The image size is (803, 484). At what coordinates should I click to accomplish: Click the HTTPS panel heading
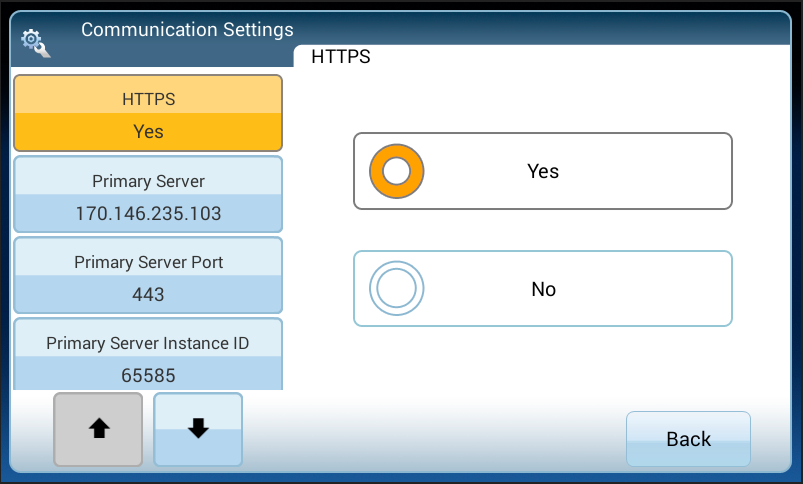pos(341,57)
